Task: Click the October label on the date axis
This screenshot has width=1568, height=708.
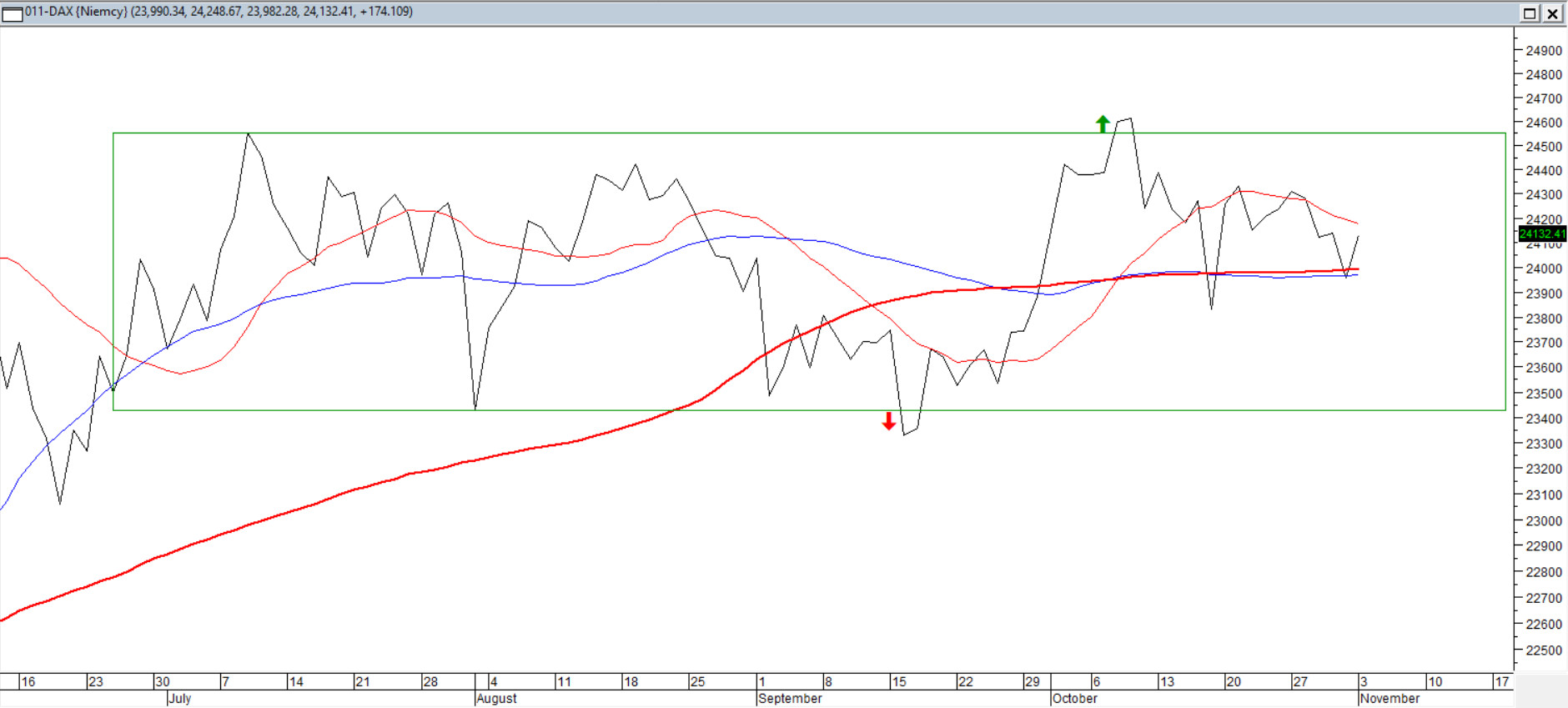Action: click(1074, 699)
